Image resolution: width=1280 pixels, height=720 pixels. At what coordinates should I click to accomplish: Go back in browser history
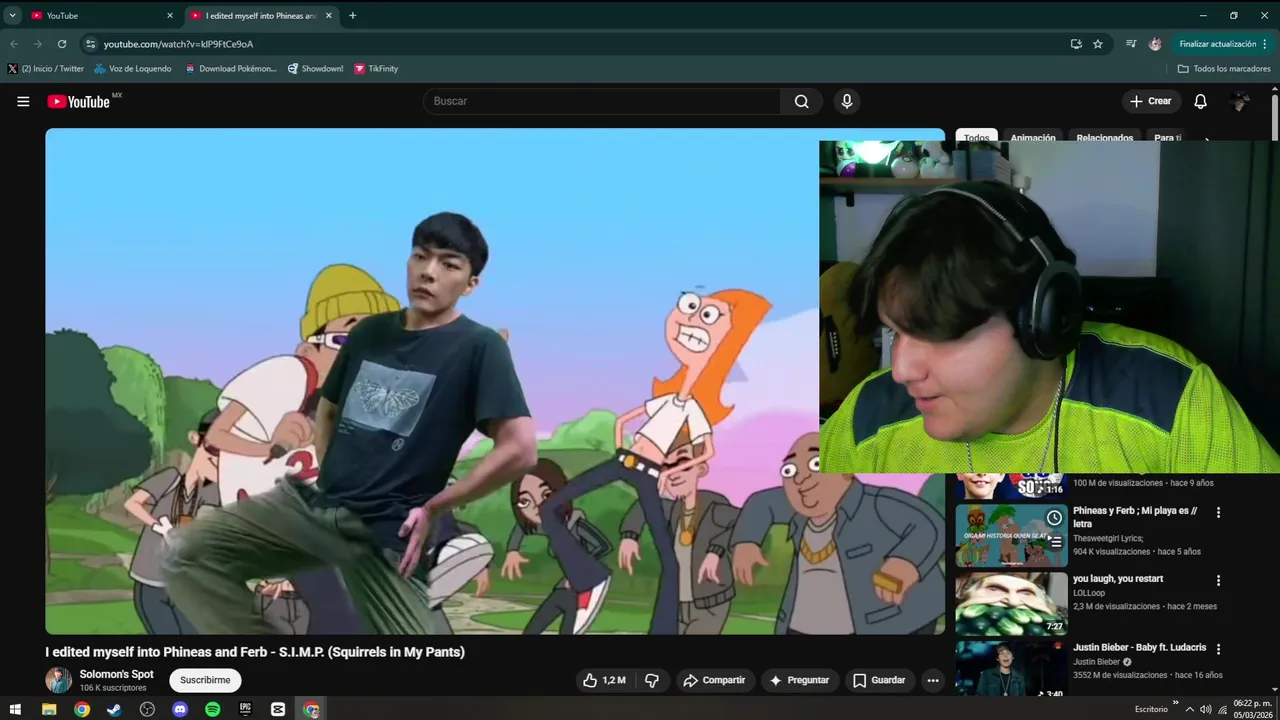point(14,44)
